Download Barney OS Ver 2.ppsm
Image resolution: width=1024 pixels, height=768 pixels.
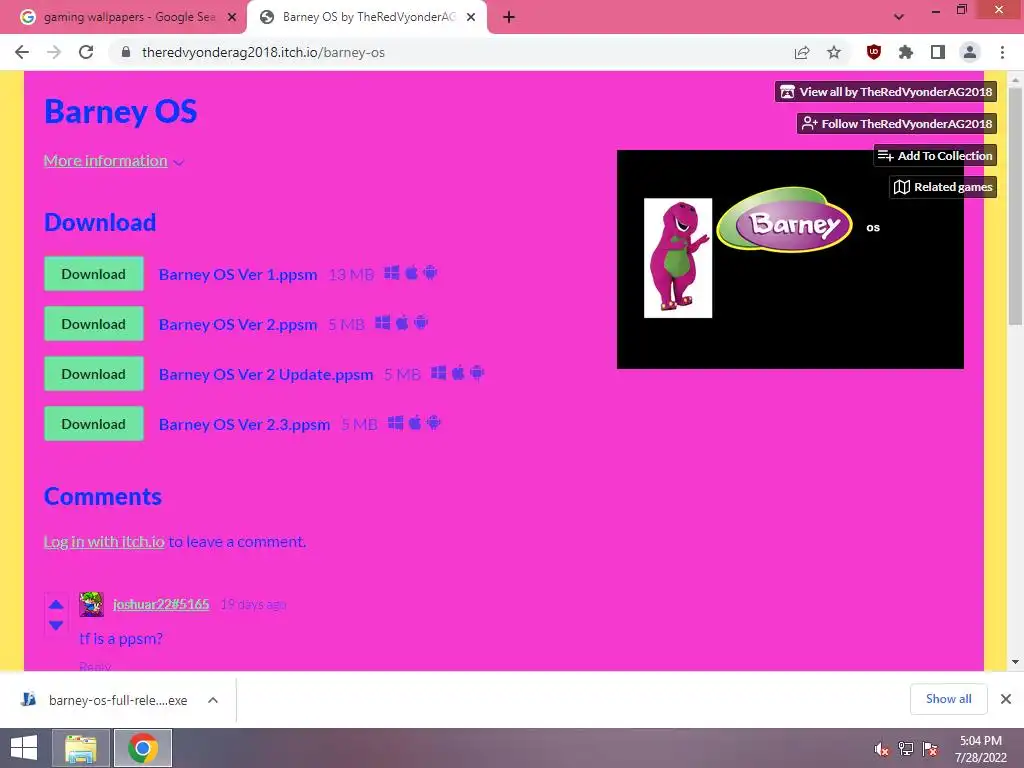(94, 324)
